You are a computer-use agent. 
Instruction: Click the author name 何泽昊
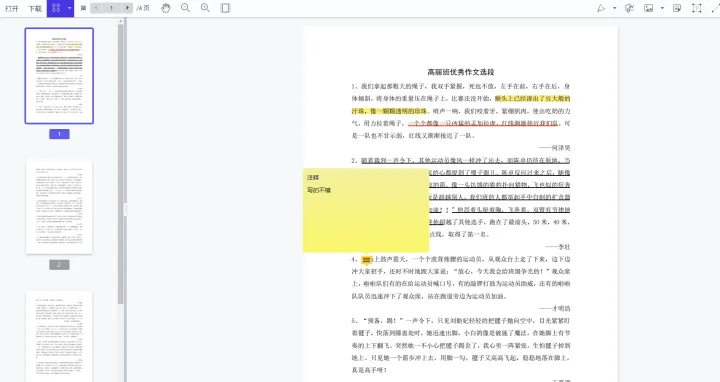click(561, 148)
